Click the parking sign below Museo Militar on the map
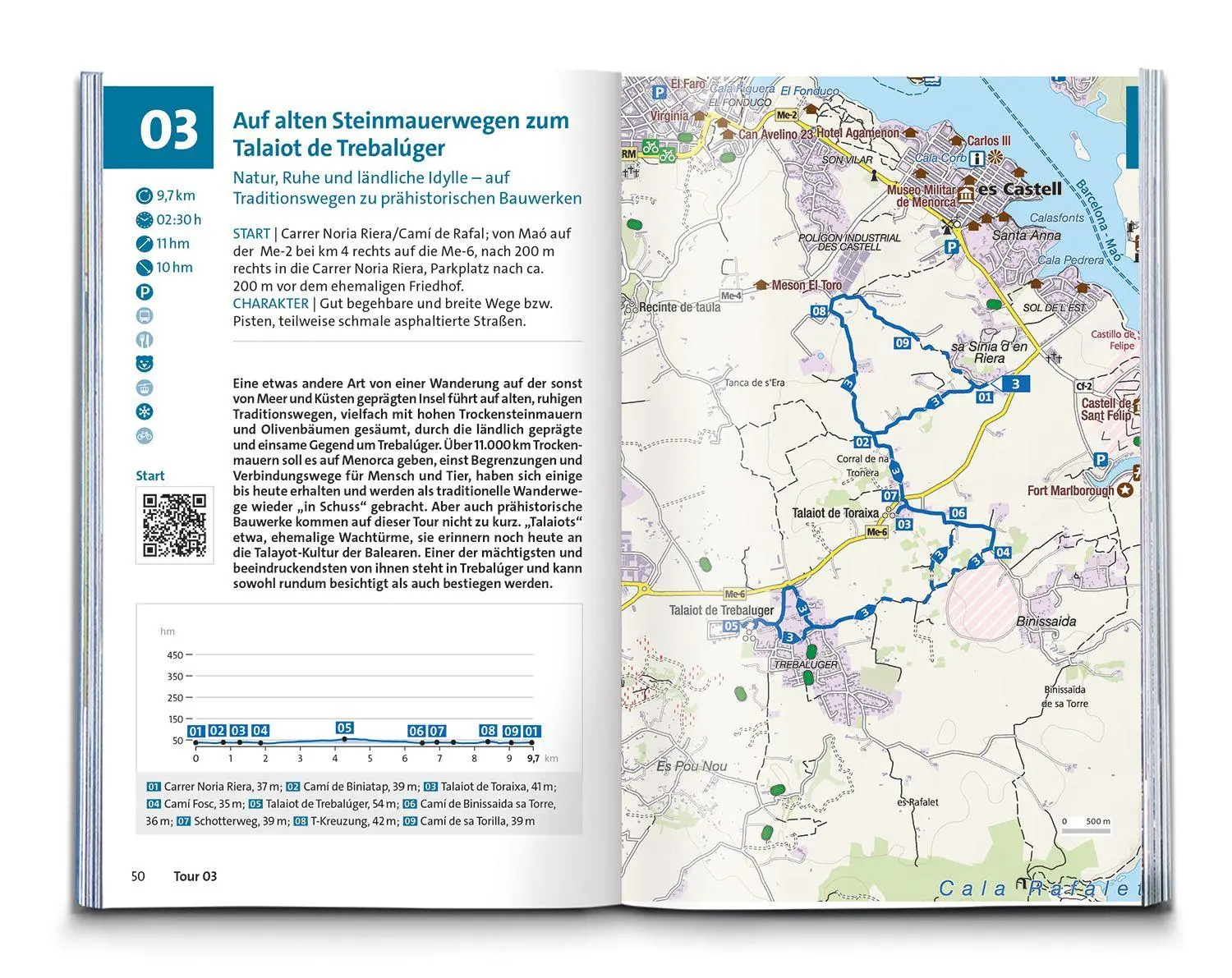 click(x=951, y=246)
